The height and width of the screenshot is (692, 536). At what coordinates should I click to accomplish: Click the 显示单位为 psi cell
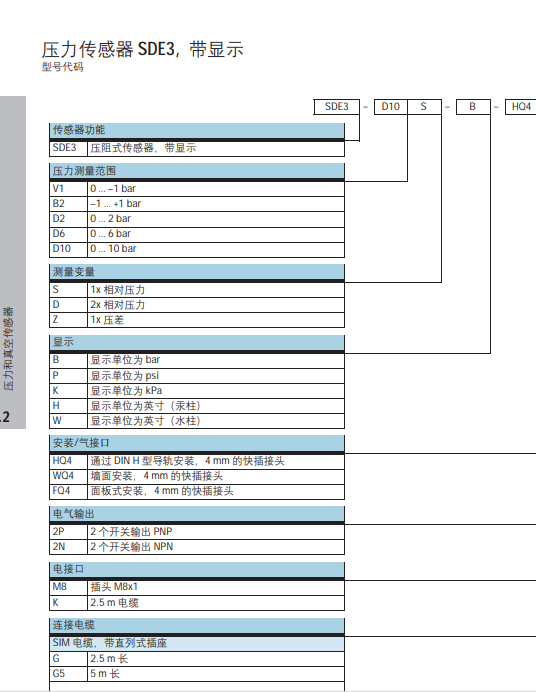coord(216,376)
